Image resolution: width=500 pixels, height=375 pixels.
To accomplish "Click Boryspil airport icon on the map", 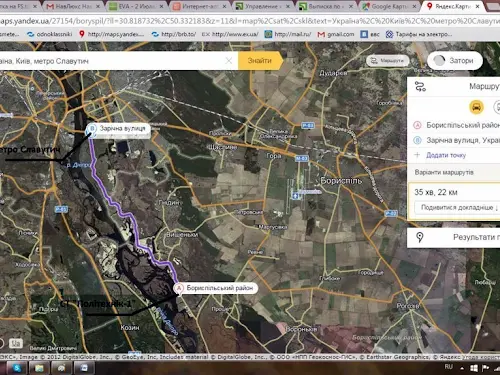I will [x=295, y=196].
